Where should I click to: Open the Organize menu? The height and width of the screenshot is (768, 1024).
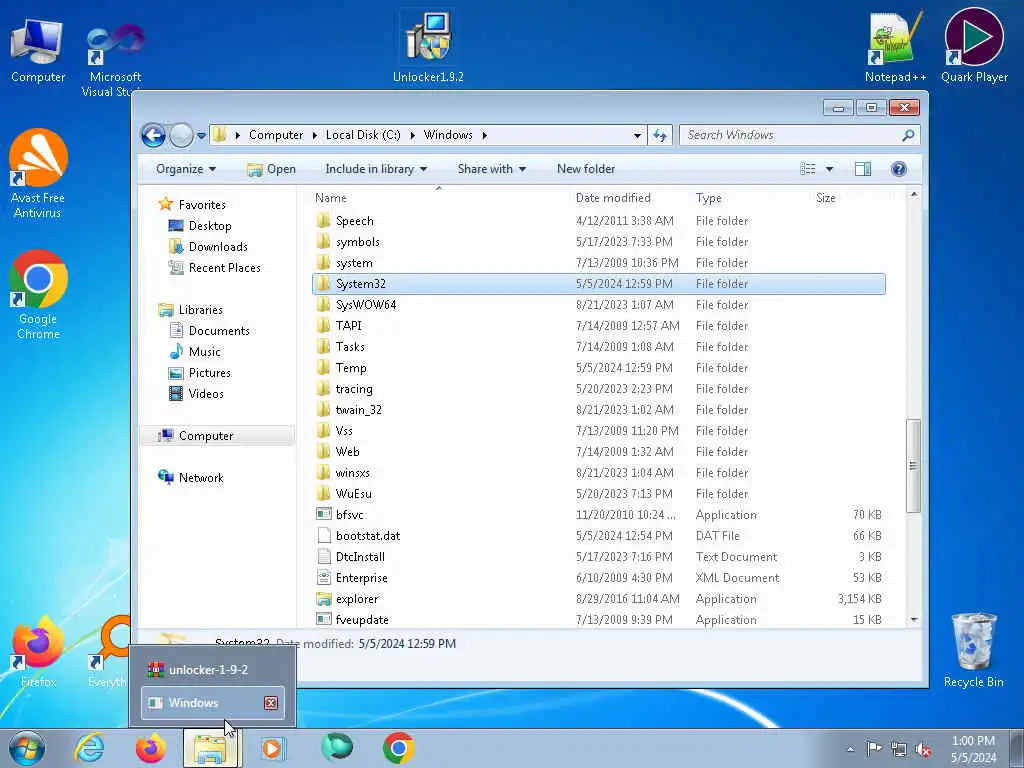click(x=186, y=169)
